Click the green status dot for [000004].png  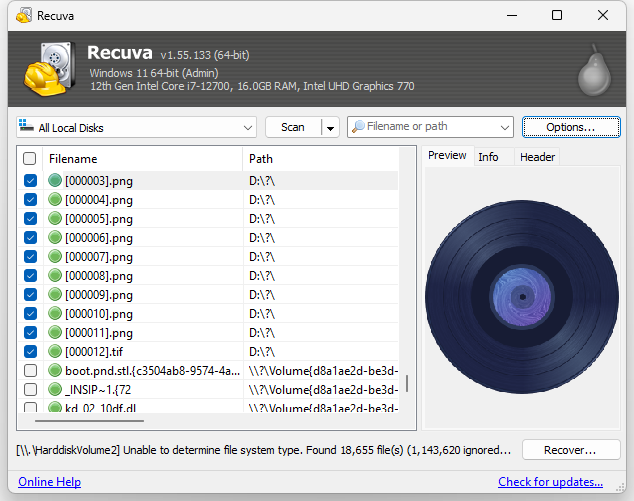coord(55,199)
